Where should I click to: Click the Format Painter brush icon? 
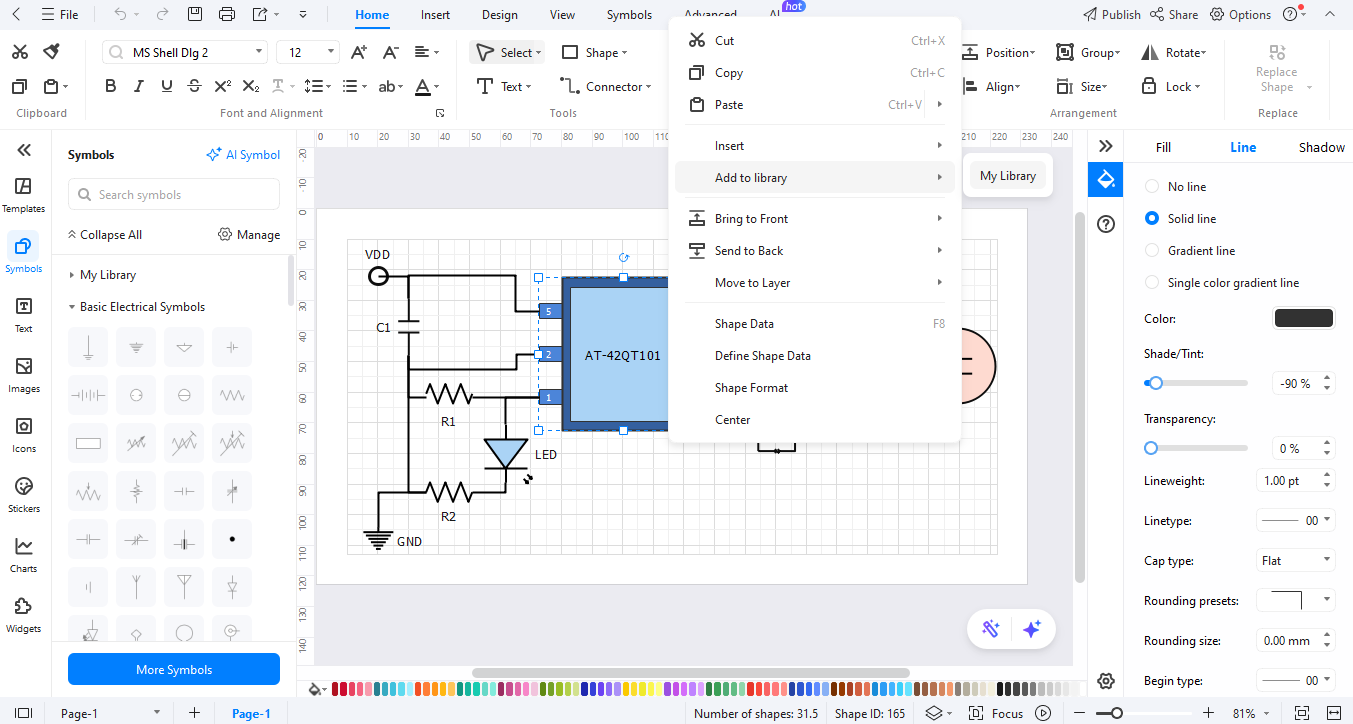coord(52,51)
